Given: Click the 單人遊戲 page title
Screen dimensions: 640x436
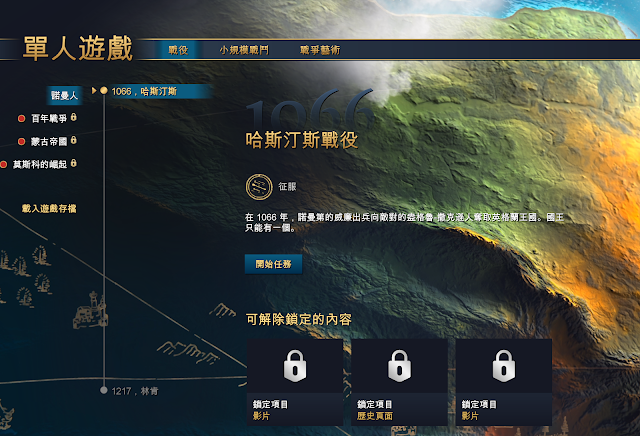Looking at the screenshot, I should 78,48.
